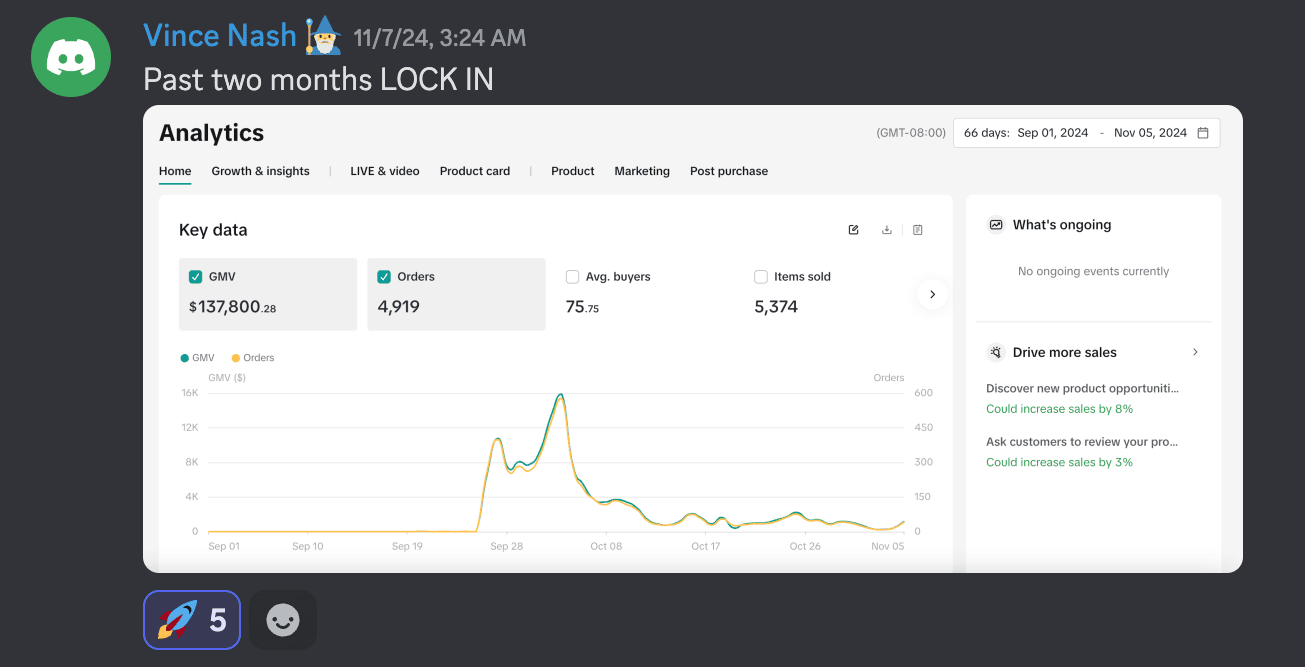Click the download icon in Key data
Screen dimensions: 1305x667
(886, 230)
